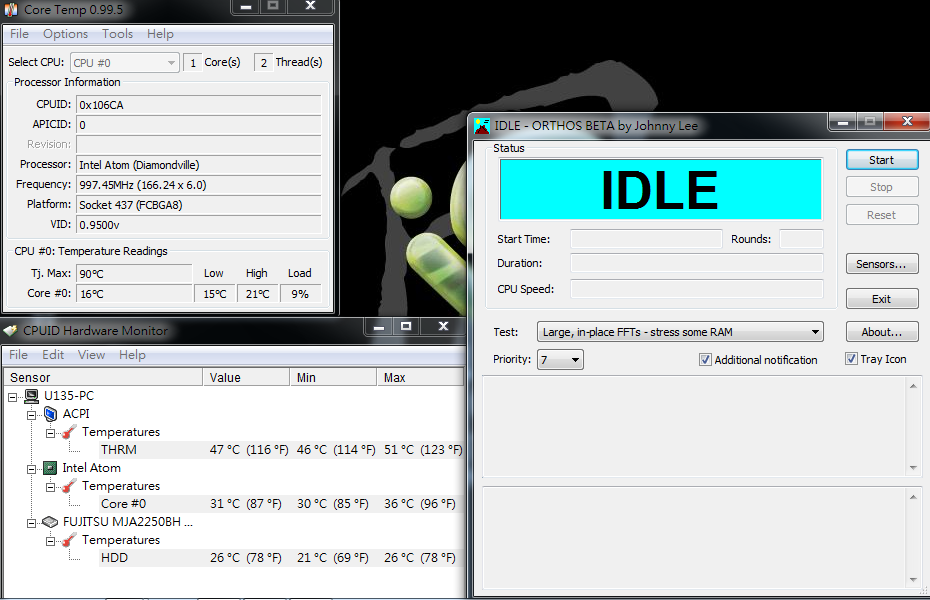Collapse the Intel Atom tree node
930x600 pixels.
click(x=31, y=468)
